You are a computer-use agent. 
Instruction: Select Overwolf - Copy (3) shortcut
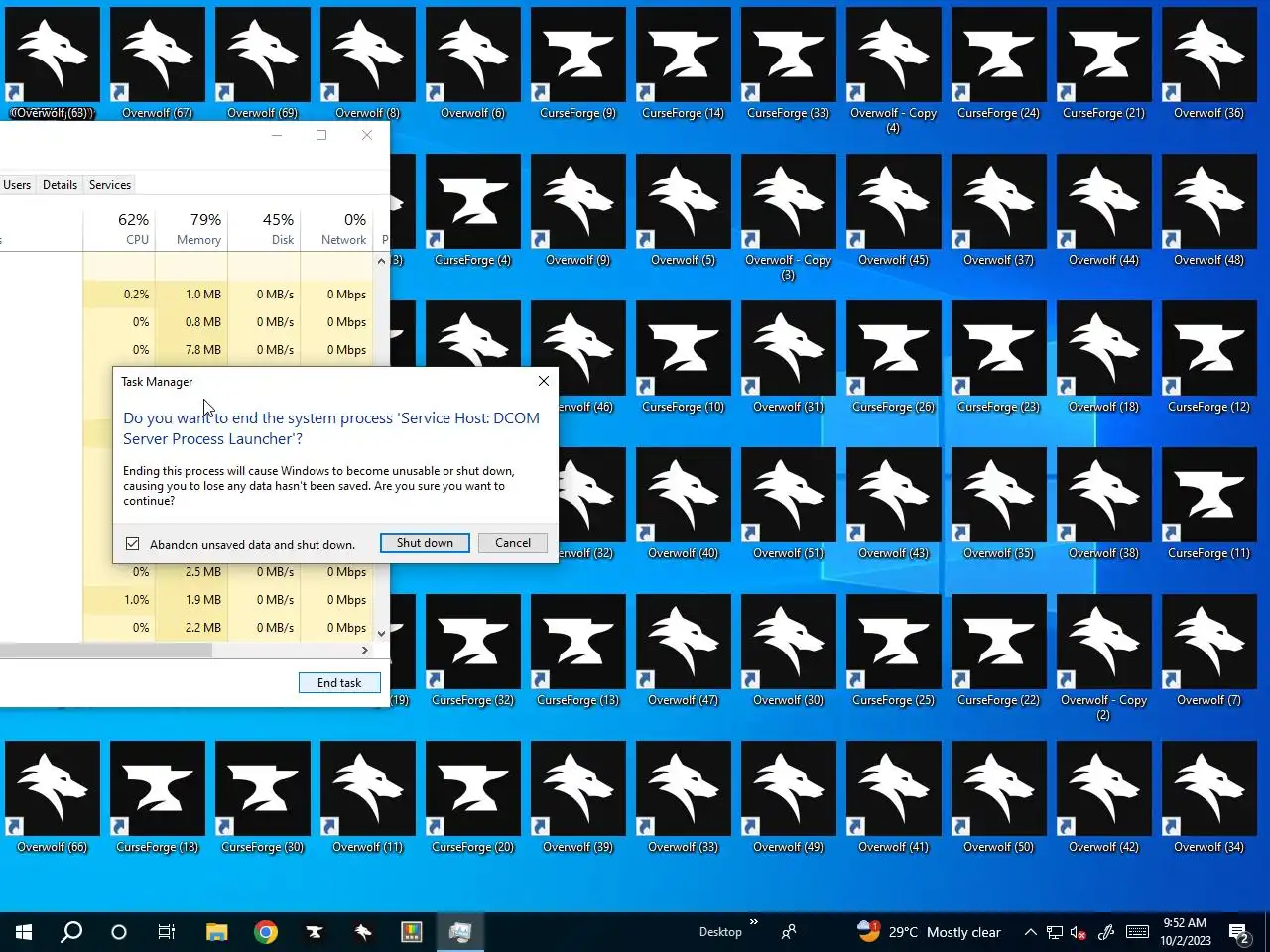[x=789, y=218]
